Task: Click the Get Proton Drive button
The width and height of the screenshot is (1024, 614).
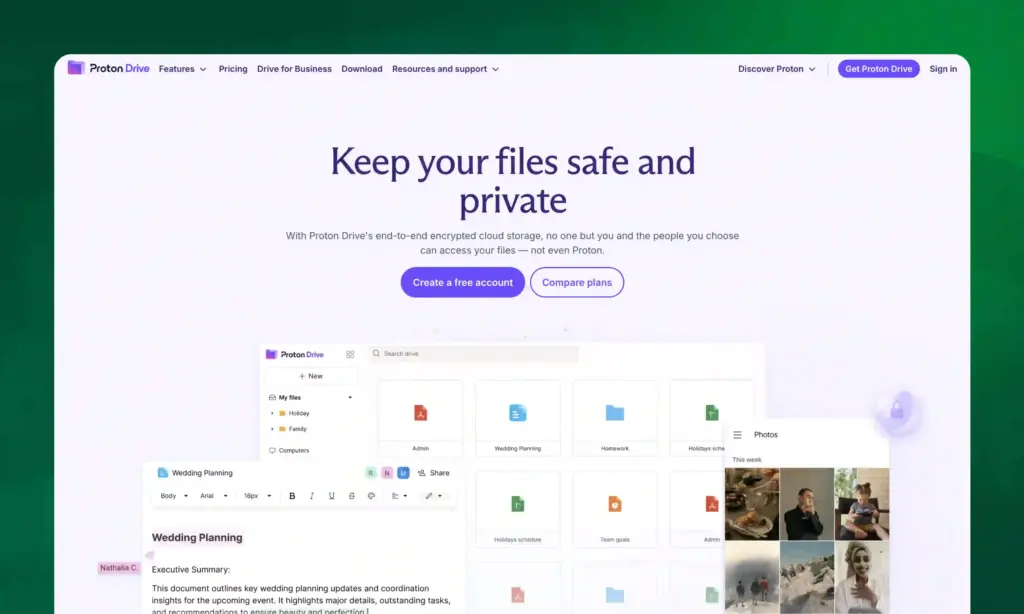Action: pos(878,69)
